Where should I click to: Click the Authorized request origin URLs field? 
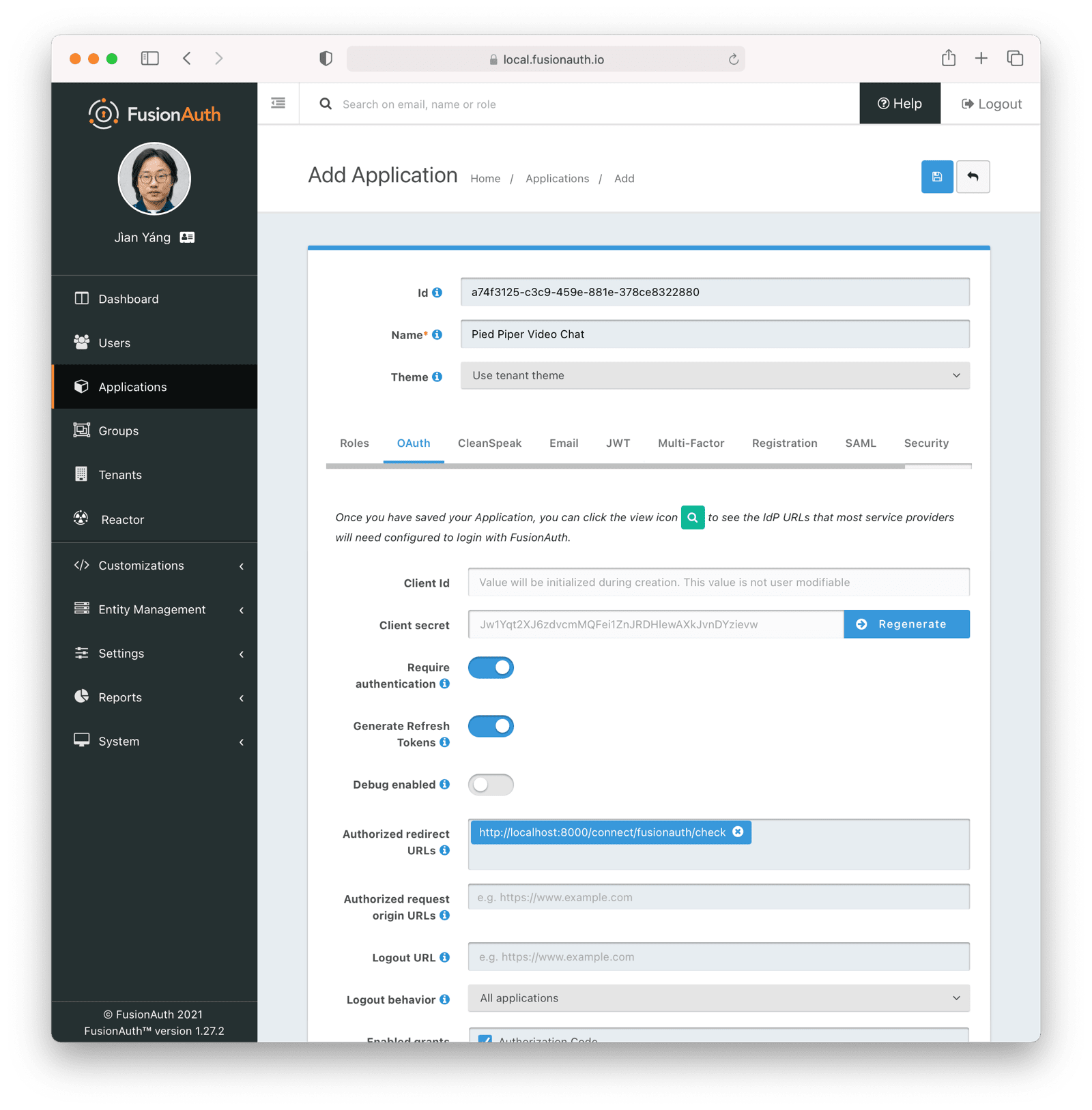719,897
